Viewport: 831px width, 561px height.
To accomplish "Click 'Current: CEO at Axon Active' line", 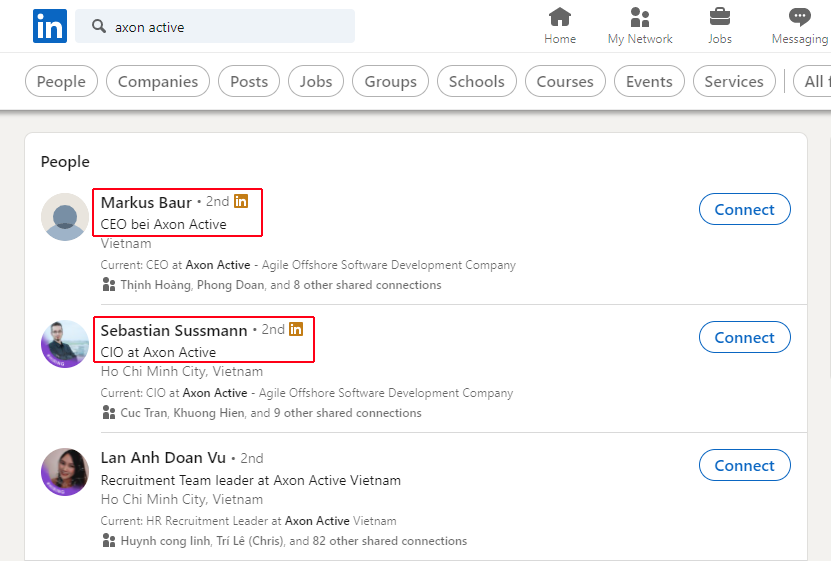I will pyautogui.click(x=308, y=265).
